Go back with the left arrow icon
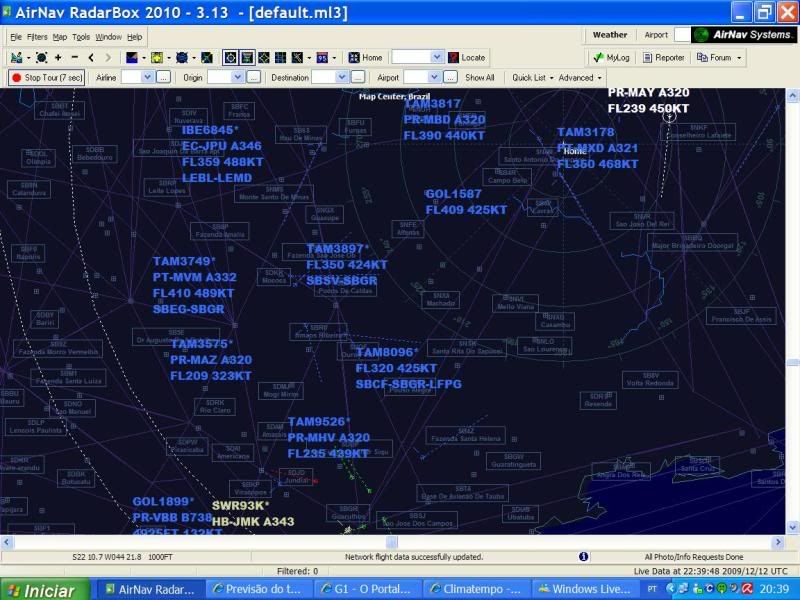The height and width of the screenshot is (600, 800). (91, 58)
